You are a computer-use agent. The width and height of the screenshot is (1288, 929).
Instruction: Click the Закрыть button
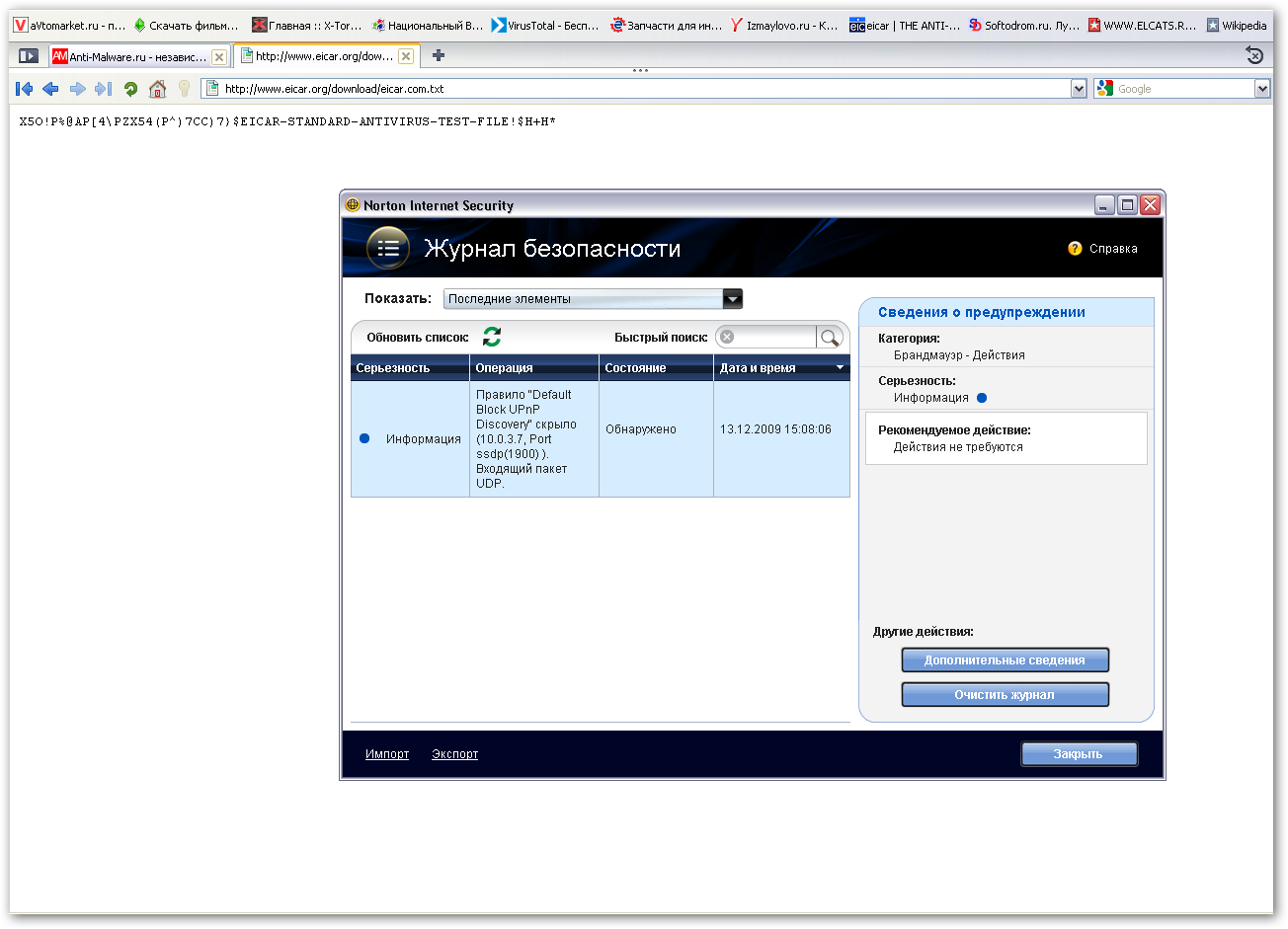pyautogui.click(x=1079, y=754)
